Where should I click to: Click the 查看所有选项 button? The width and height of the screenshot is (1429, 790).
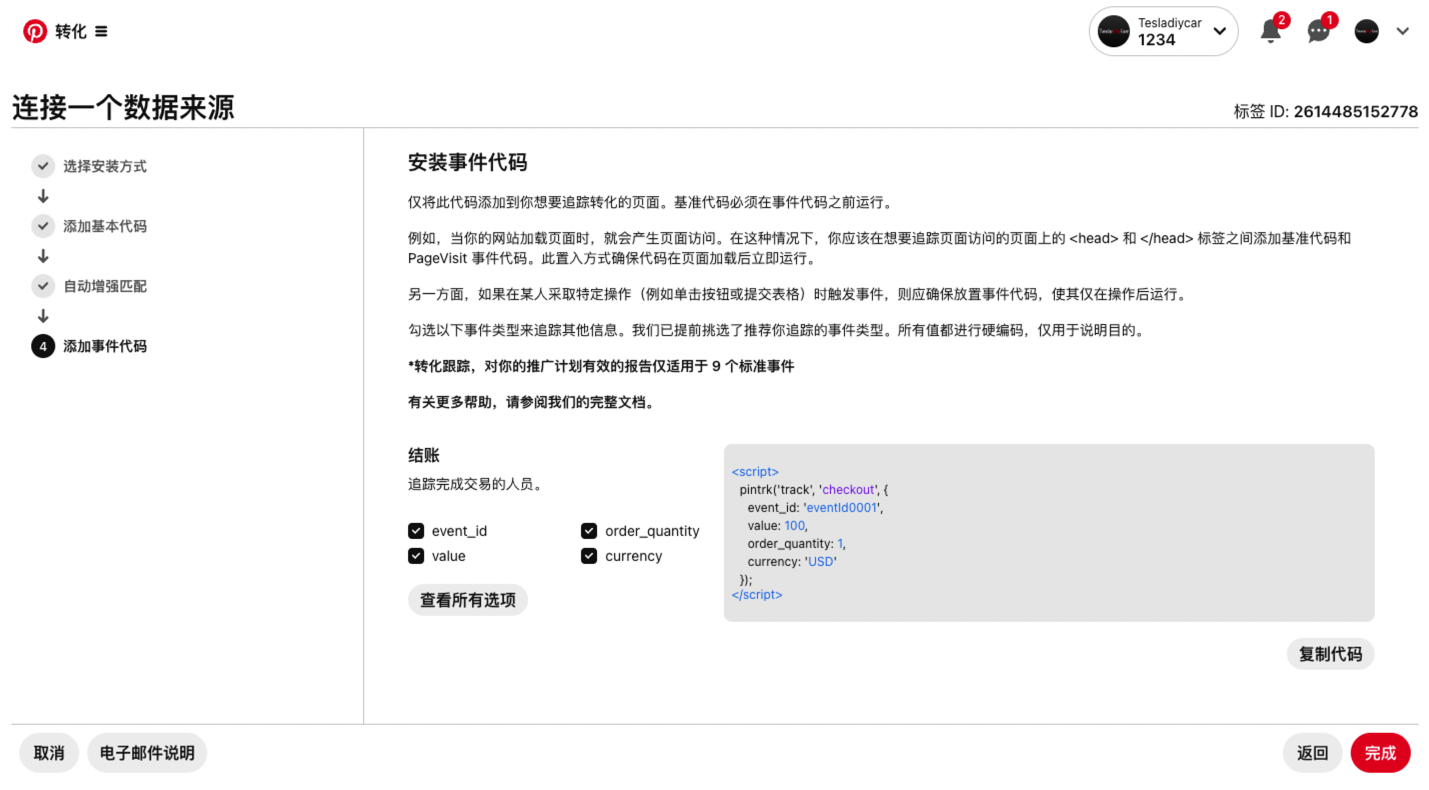tap(468, 600)
